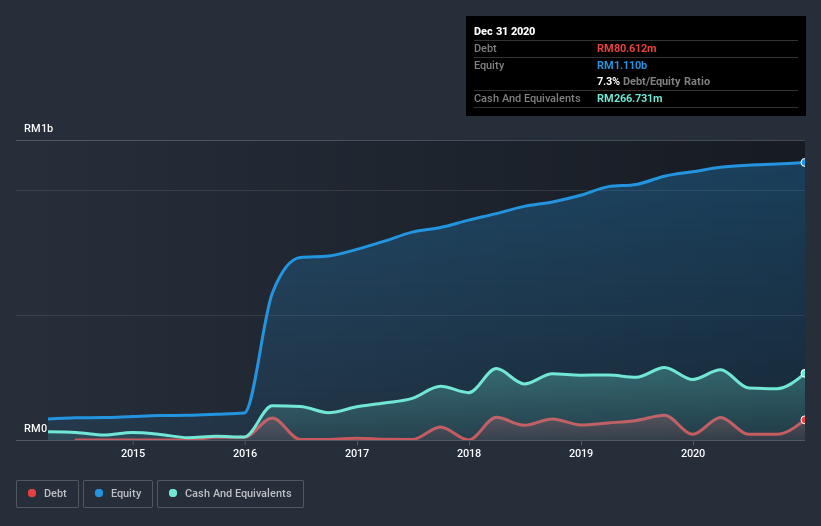Click the RM0 y-axis label

click(x=36, y=429)
